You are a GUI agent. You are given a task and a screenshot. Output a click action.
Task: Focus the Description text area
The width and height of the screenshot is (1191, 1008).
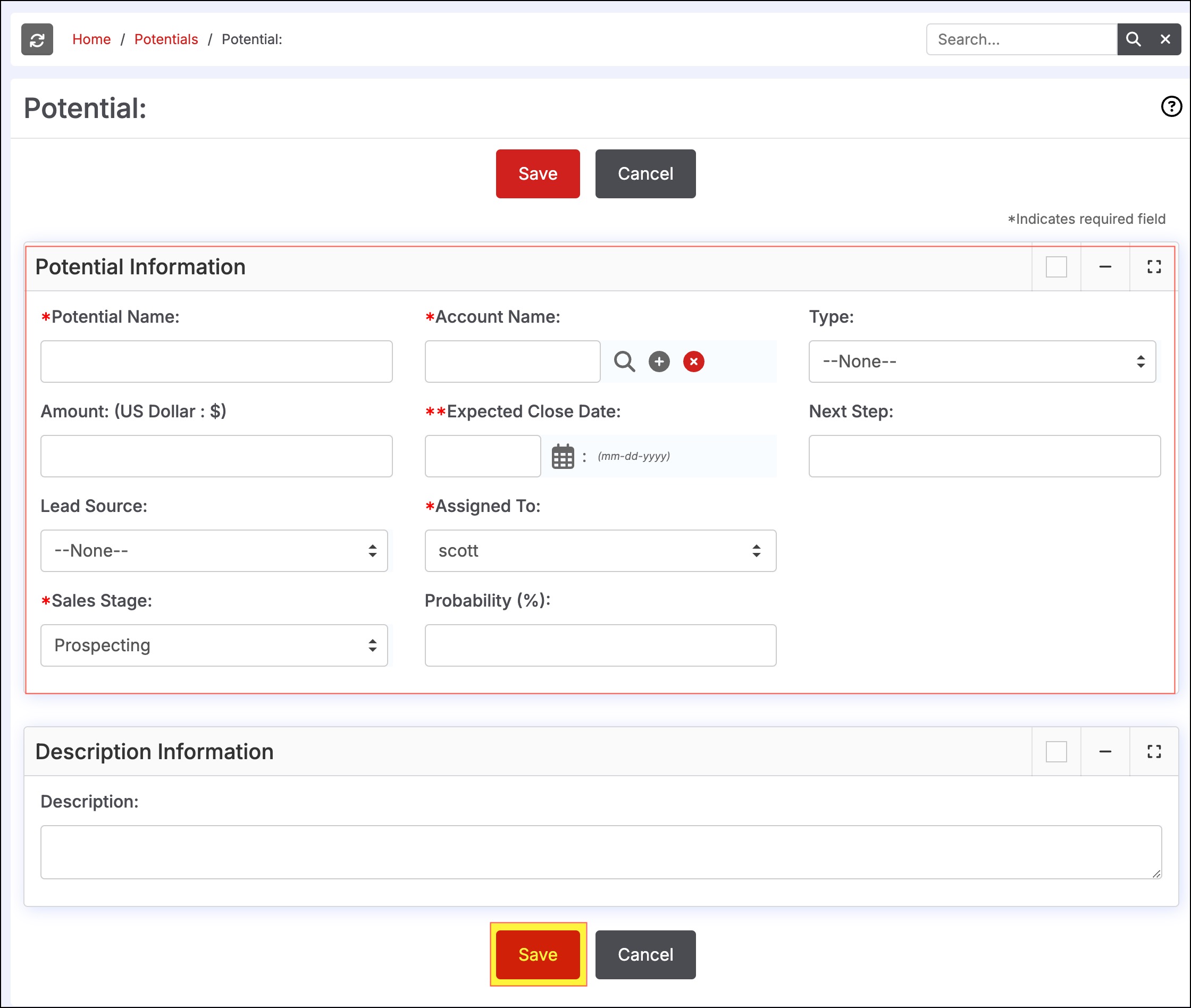601,852
